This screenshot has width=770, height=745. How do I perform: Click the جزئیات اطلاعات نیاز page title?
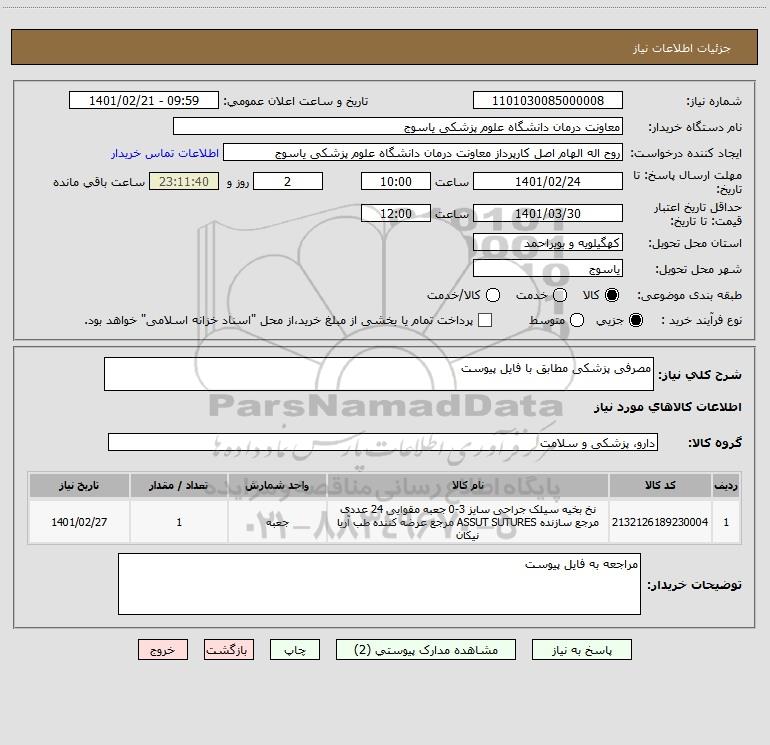[682, 48]
